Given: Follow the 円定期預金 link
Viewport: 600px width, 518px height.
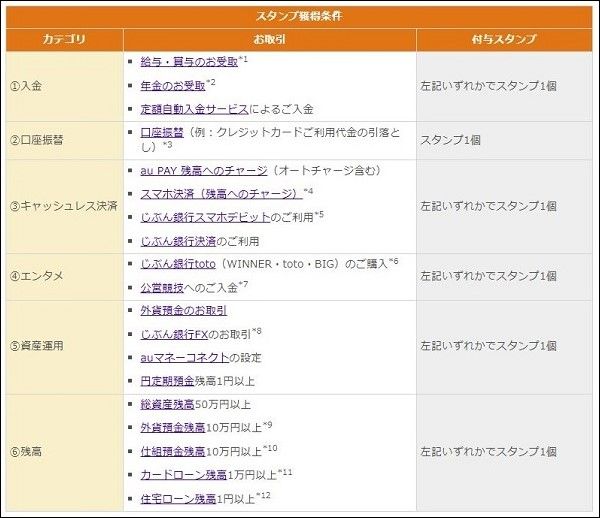Looking at the screenshot, I should (x=167, y=381).
